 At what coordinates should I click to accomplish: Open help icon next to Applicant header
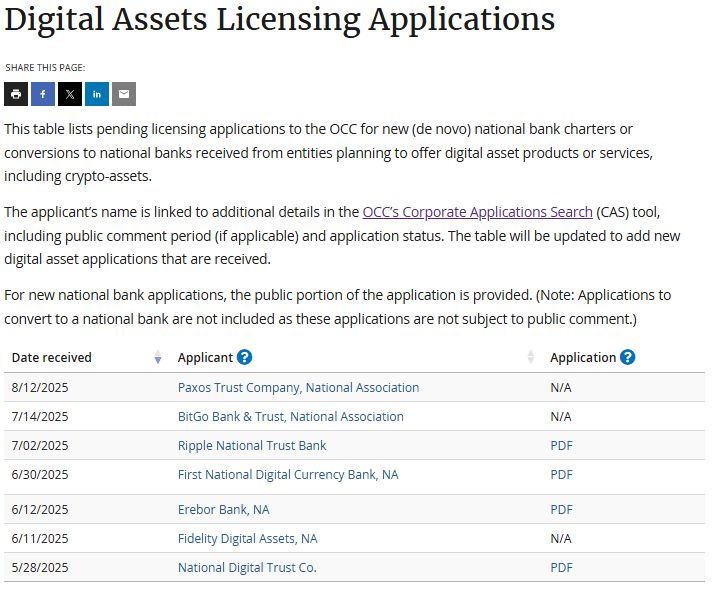(245, 357)
